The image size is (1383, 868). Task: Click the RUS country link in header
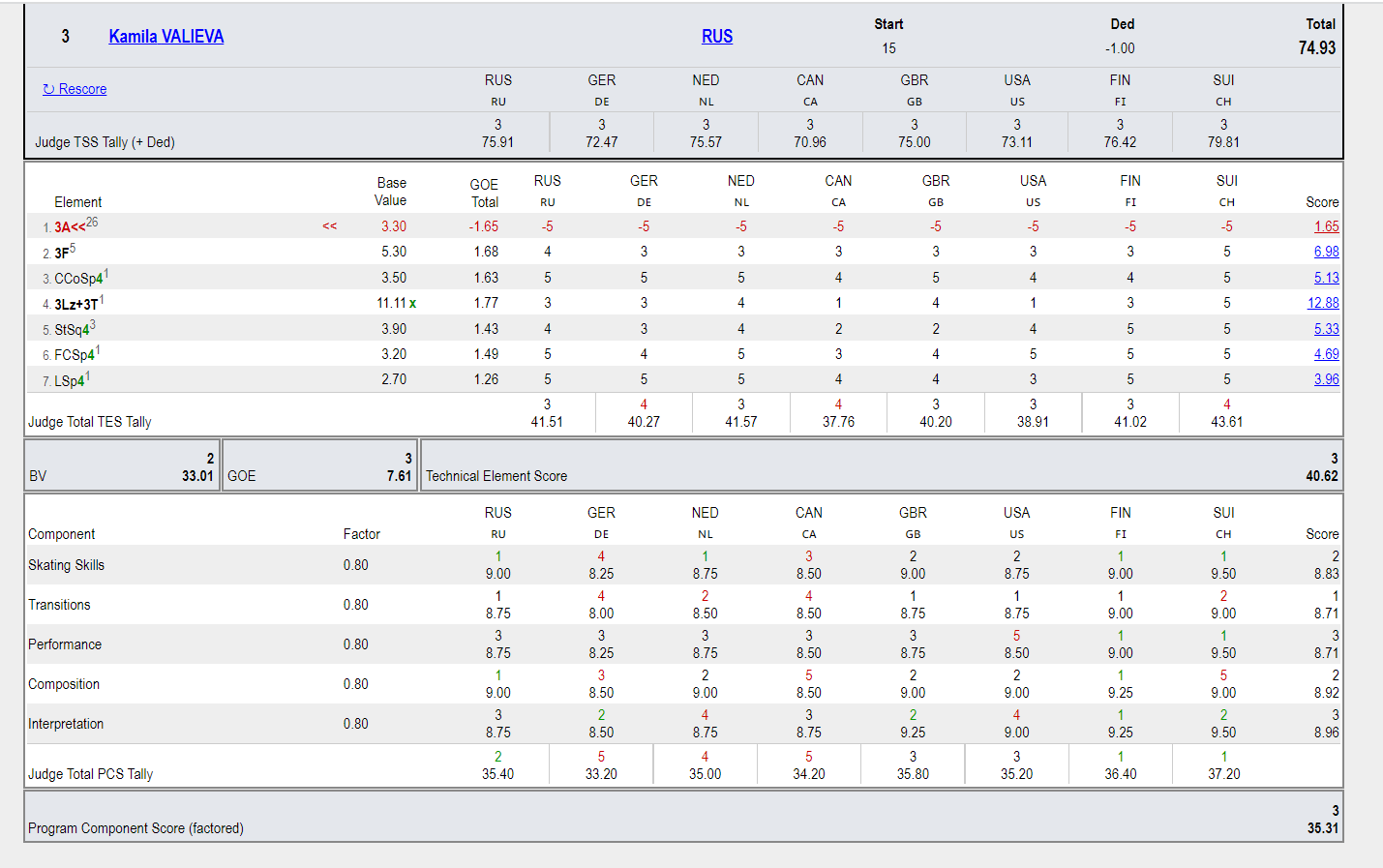[716, 37]
